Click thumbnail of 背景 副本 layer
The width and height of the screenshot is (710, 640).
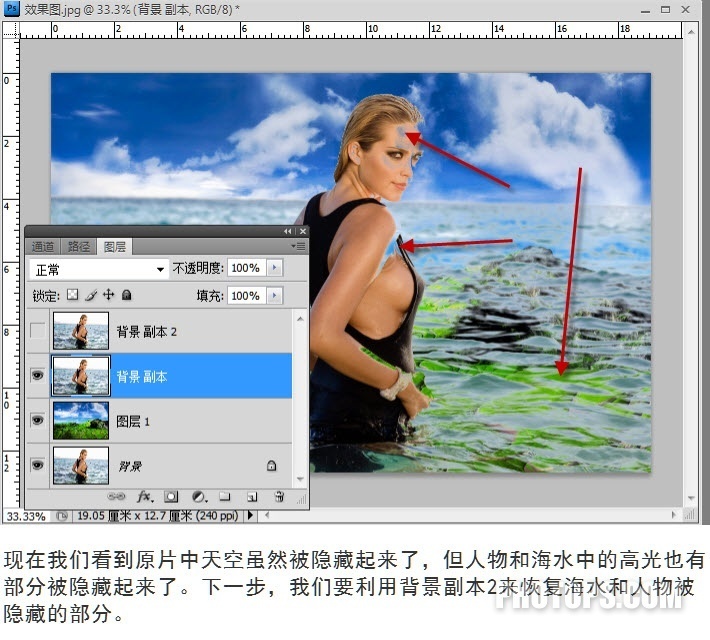pos(81,375)
